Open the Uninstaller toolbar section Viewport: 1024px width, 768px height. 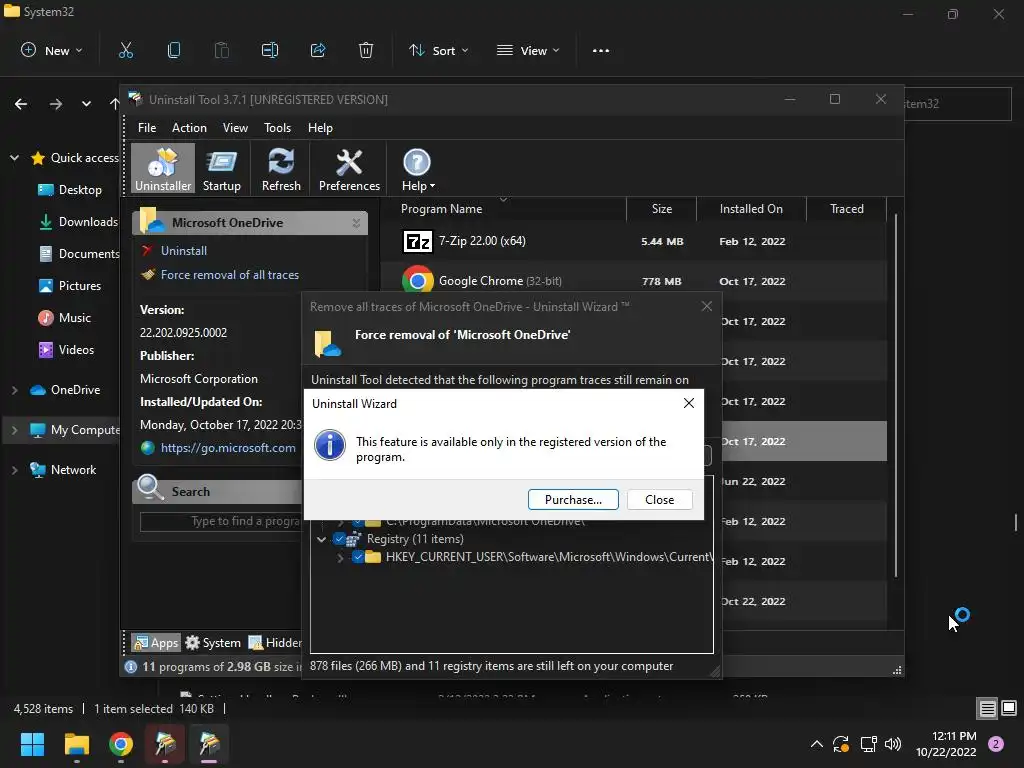point(163,169)
